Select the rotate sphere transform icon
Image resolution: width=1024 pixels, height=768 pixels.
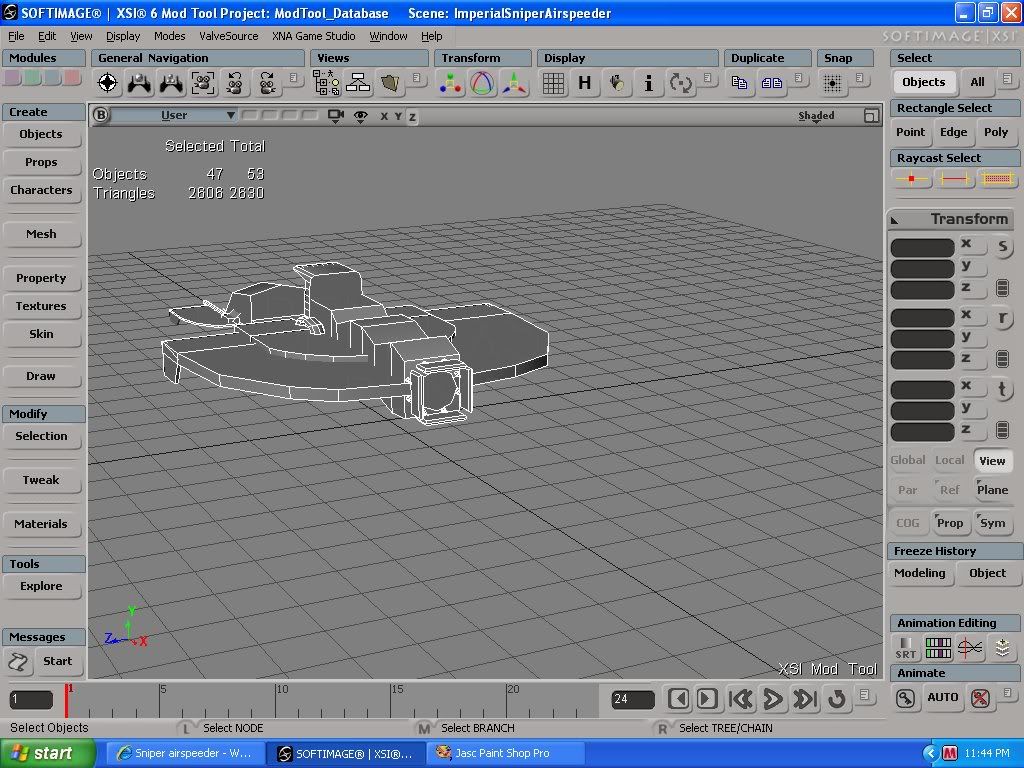pyautogui.click(x=482, y=83)
